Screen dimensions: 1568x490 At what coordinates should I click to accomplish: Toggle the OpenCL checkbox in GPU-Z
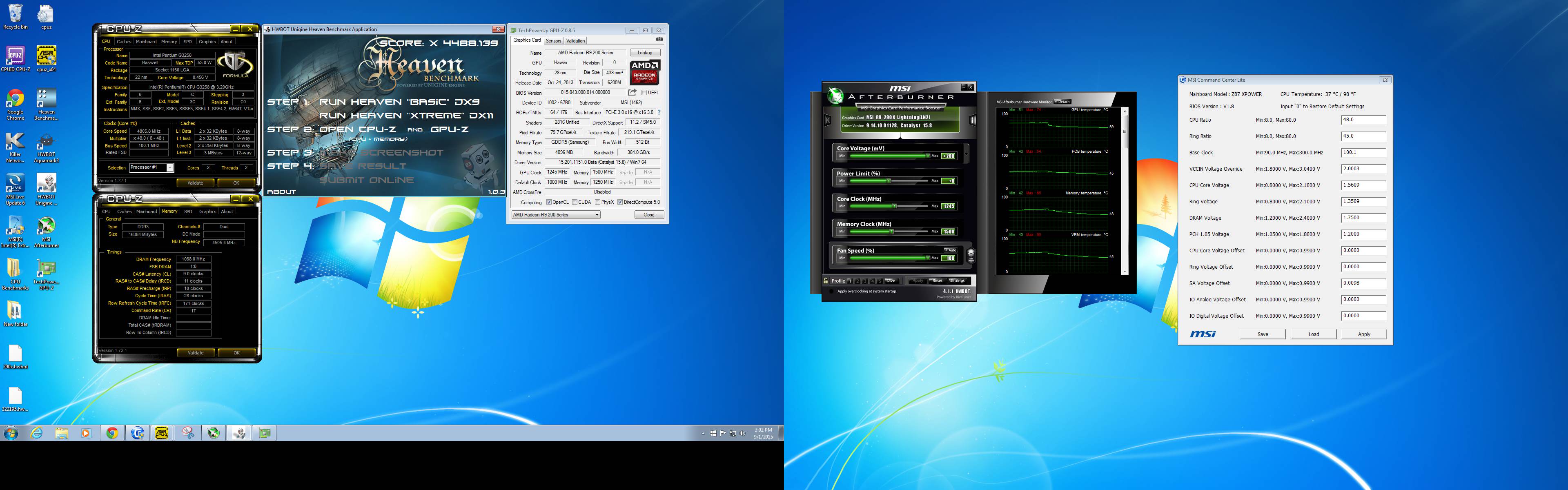click(x=549, y=202)
